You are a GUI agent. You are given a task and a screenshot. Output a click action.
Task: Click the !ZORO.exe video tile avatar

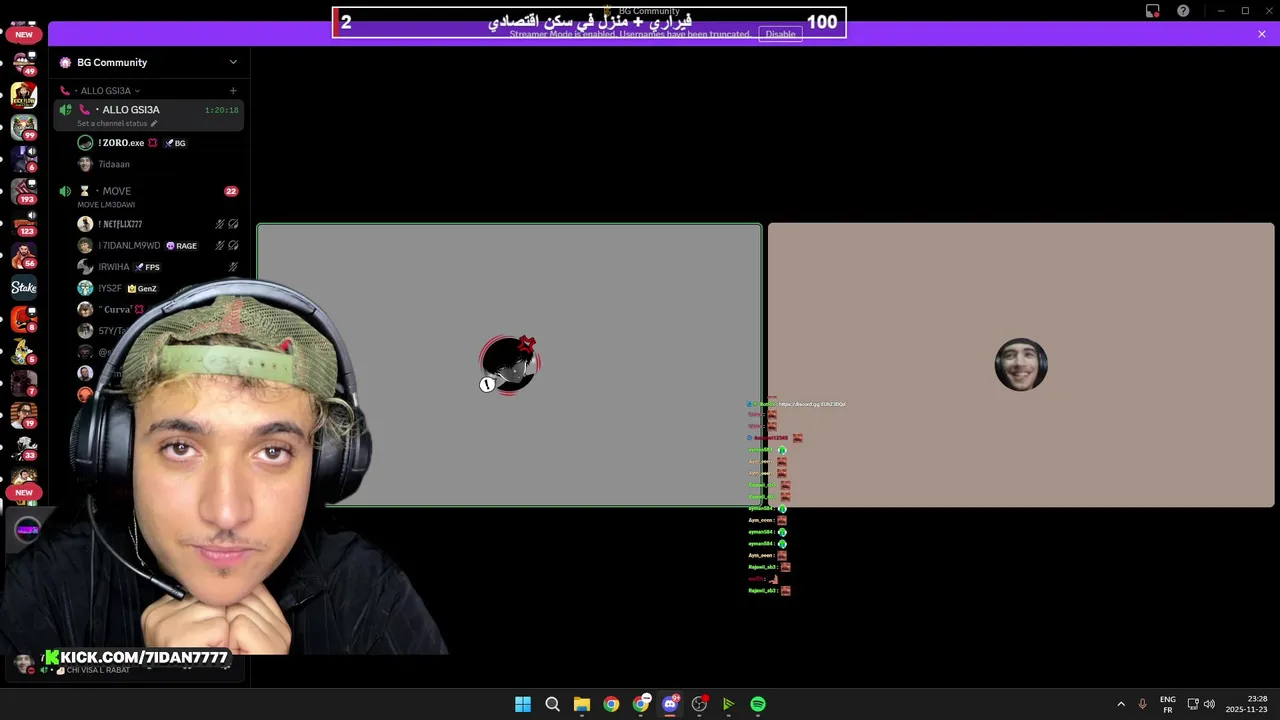[x=510, y=365]
